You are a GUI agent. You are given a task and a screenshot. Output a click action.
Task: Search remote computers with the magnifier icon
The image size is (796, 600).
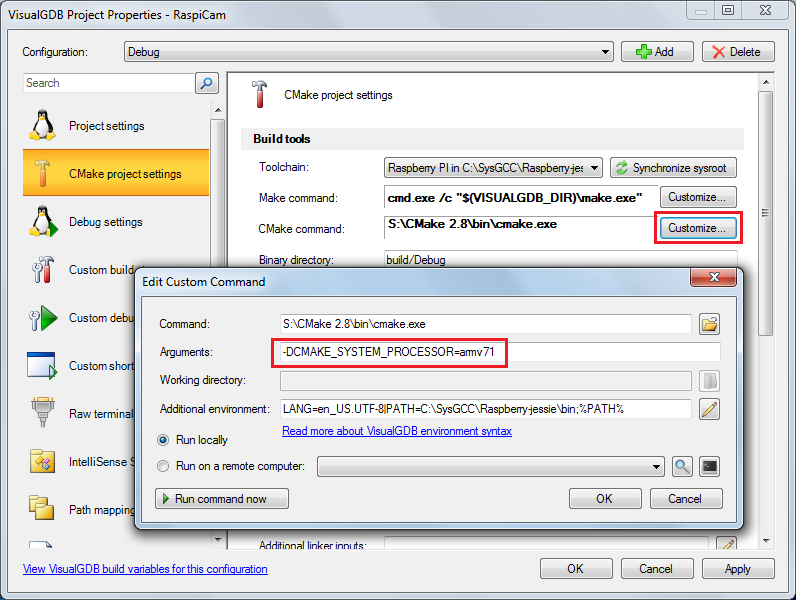[682, 466]
